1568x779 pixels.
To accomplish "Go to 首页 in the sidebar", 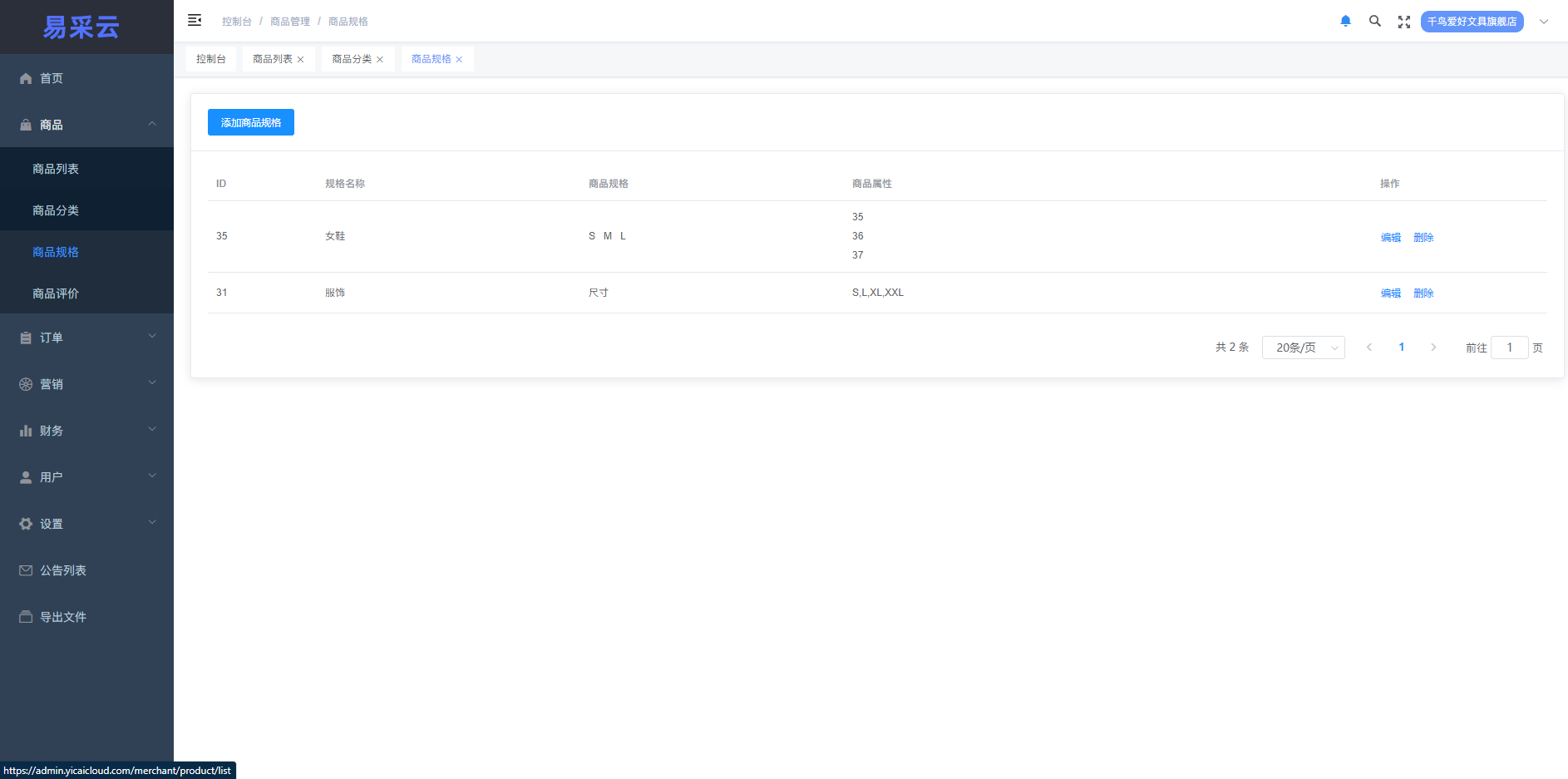I will click(52, 78).
